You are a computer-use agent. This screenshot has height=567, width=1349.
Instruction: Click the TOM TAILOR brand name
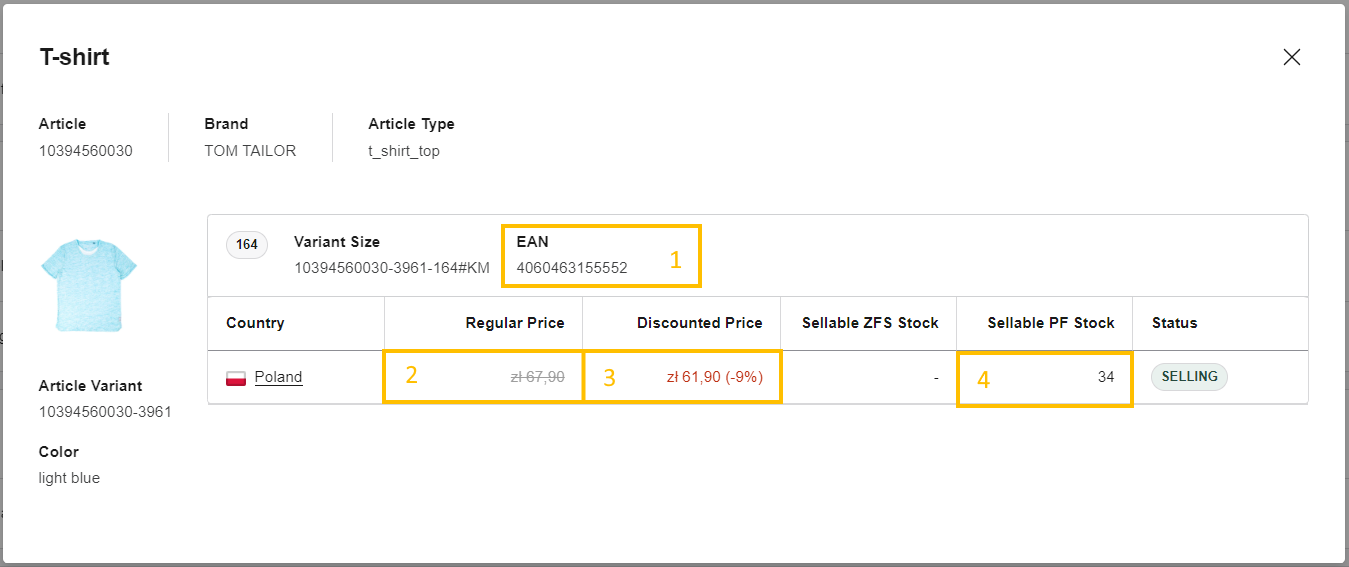[250, 151]
